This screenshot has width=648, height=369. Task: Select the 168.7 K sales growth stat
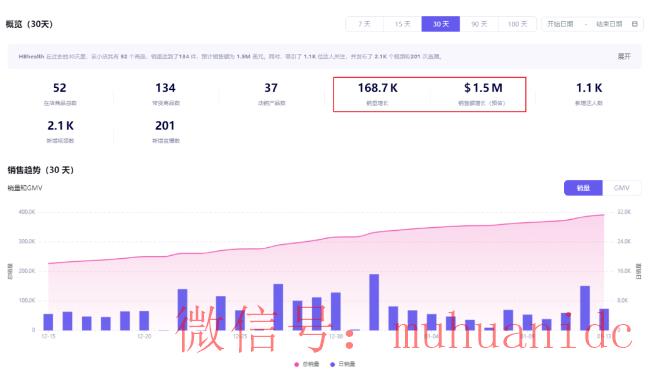pyautogui.click(x=377, y=94)
